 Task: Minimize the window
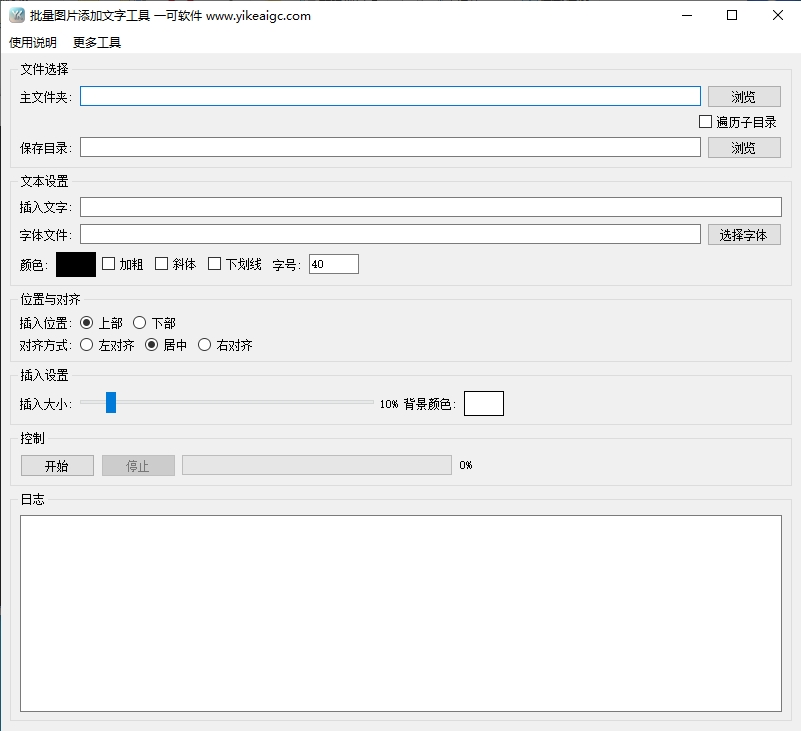tap(687, 15)
